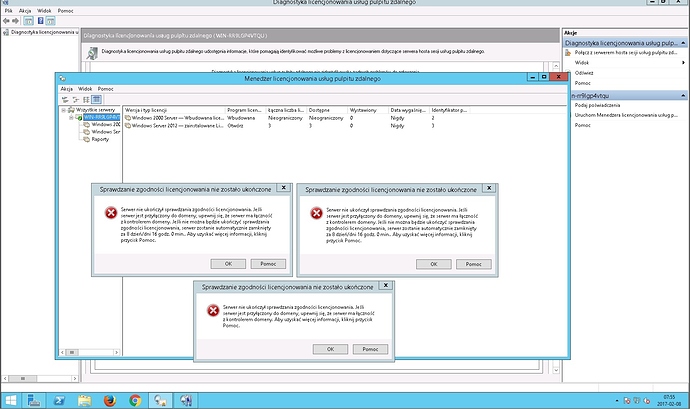The width and height of the screenshot is (690, 409).
Task: Select small icons view in Menedzer toolbar
Action: pyautogui.click(x=76, y=99)
